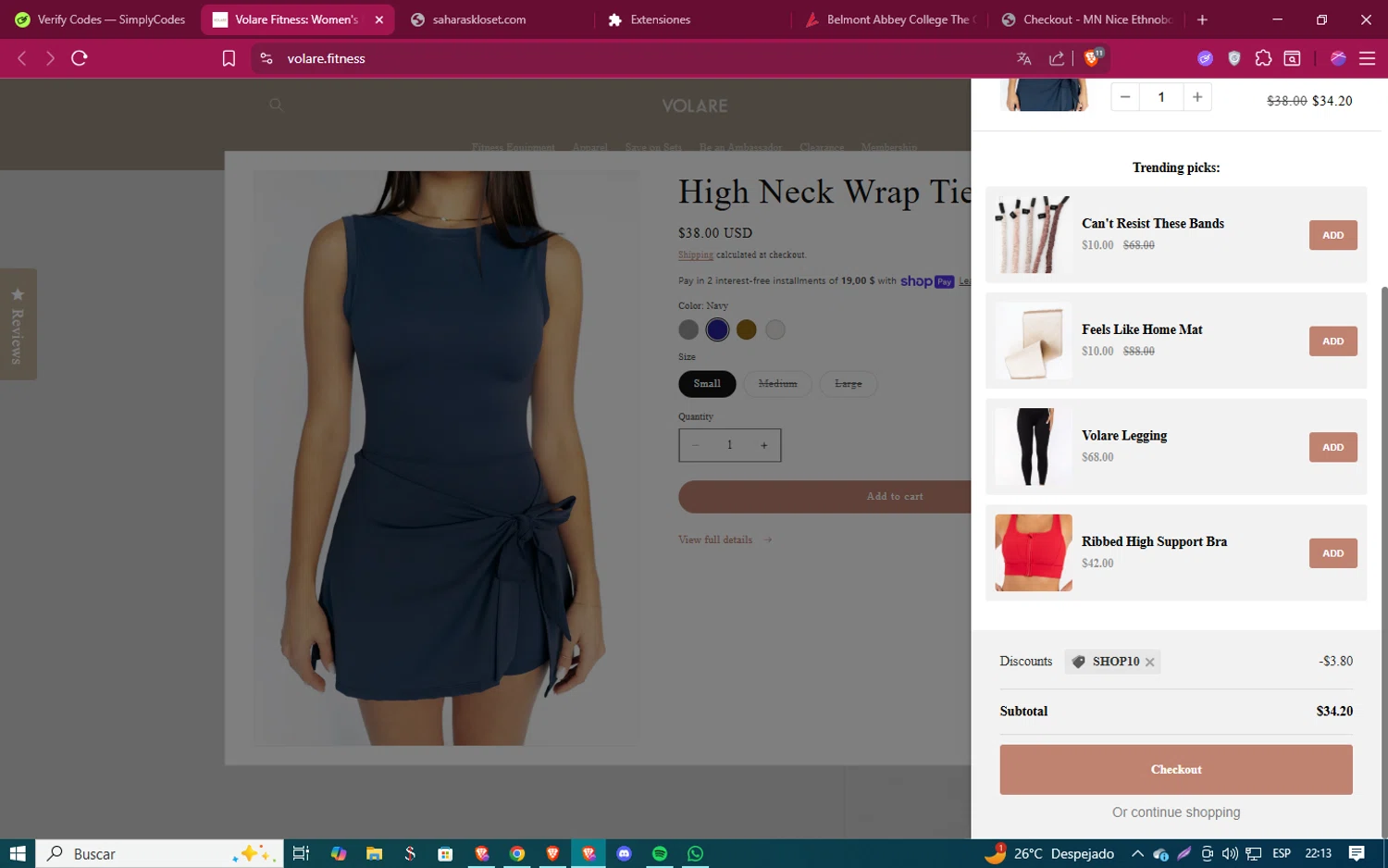Choose size Small

[707, 384]
